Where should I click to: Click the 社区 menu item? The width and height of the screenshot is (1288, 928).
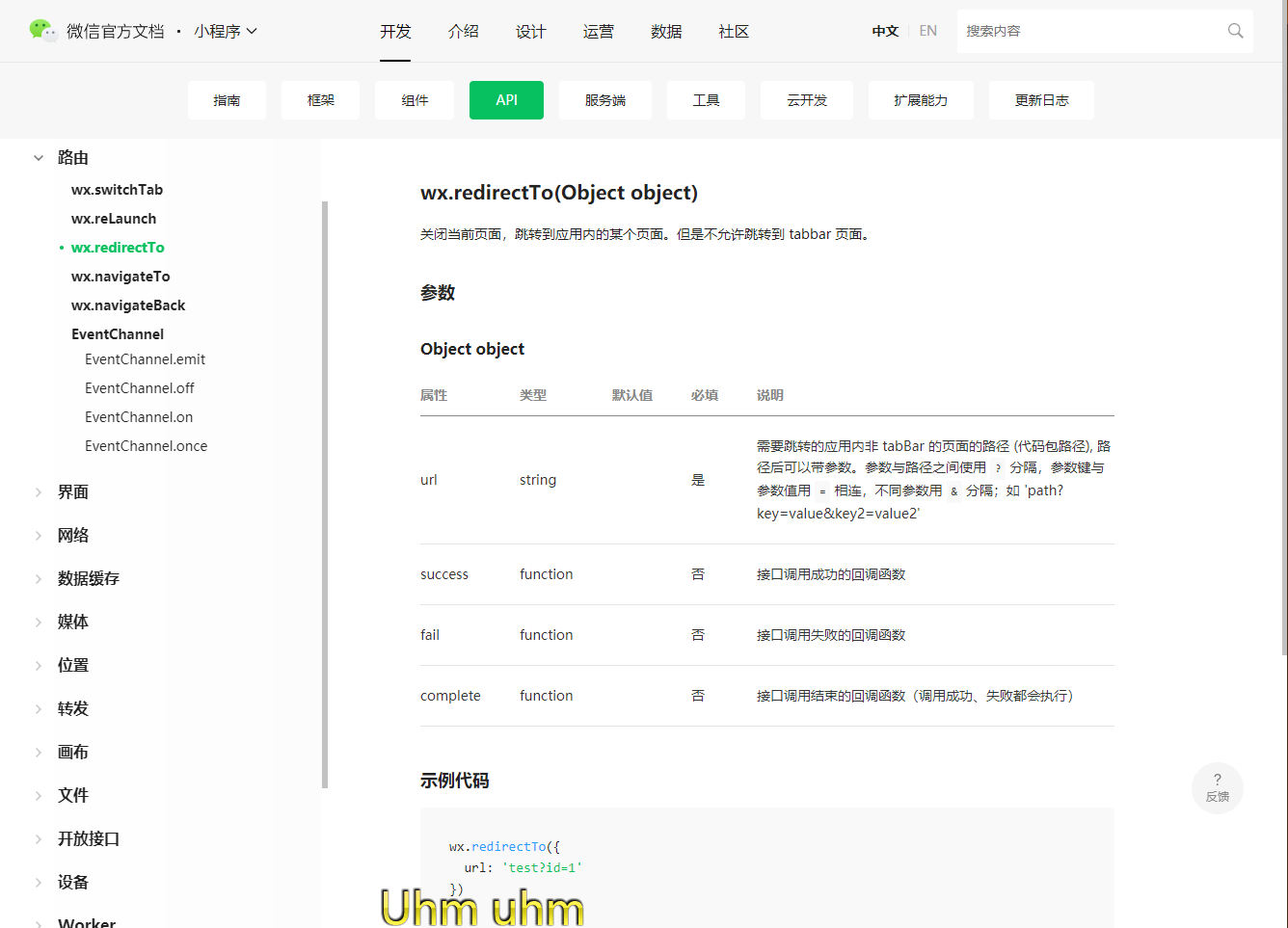click(x=734, y=31)
